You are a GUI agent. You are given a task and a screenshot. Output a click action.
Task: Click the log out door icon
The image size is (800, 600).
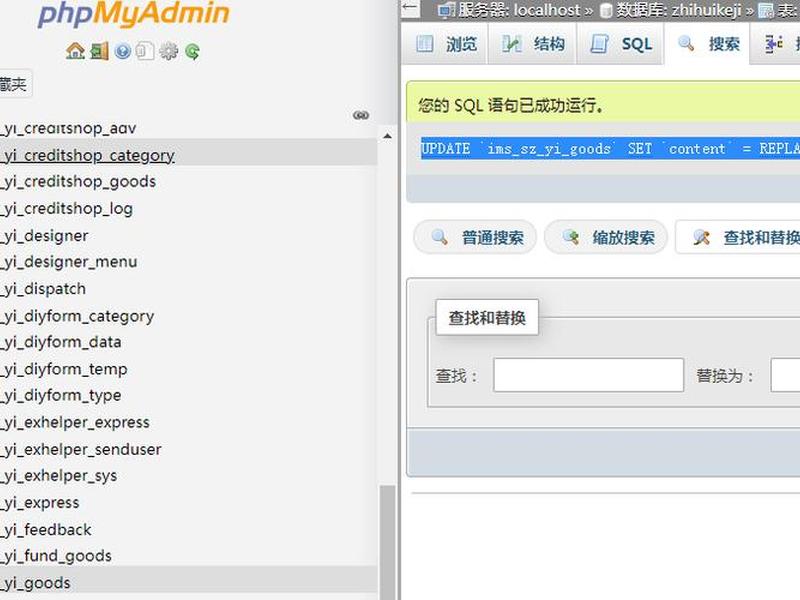[x=99, y=51]
